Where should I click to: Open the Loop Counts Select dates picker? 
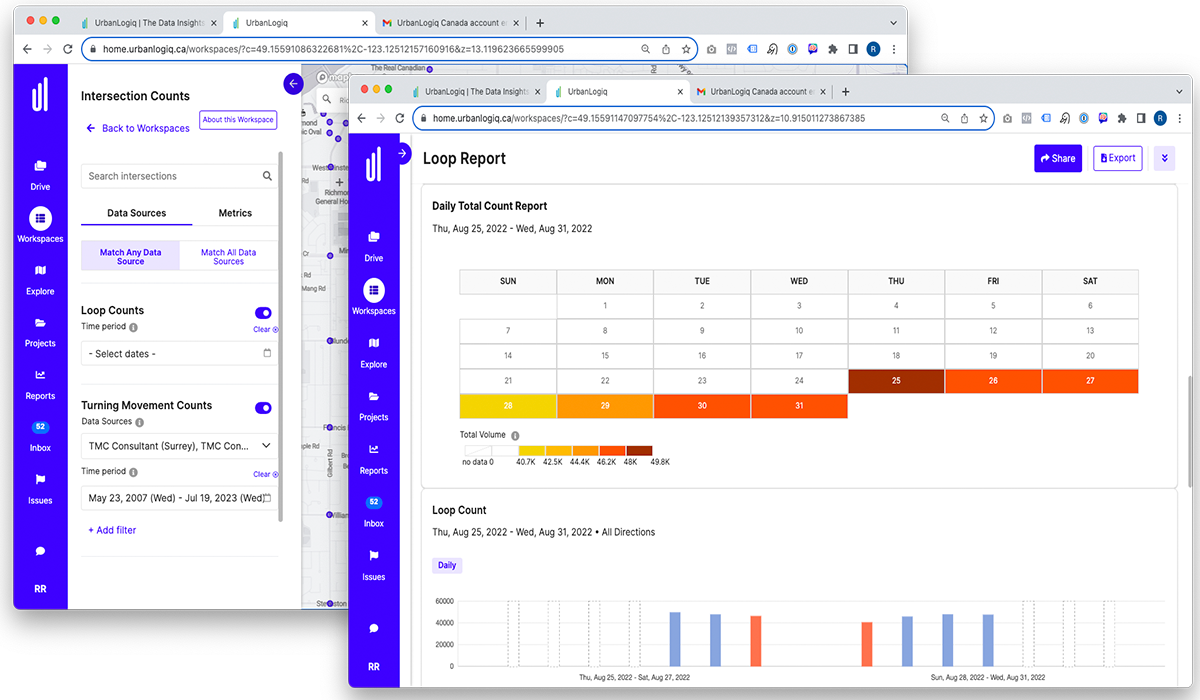tap(179, 354)
